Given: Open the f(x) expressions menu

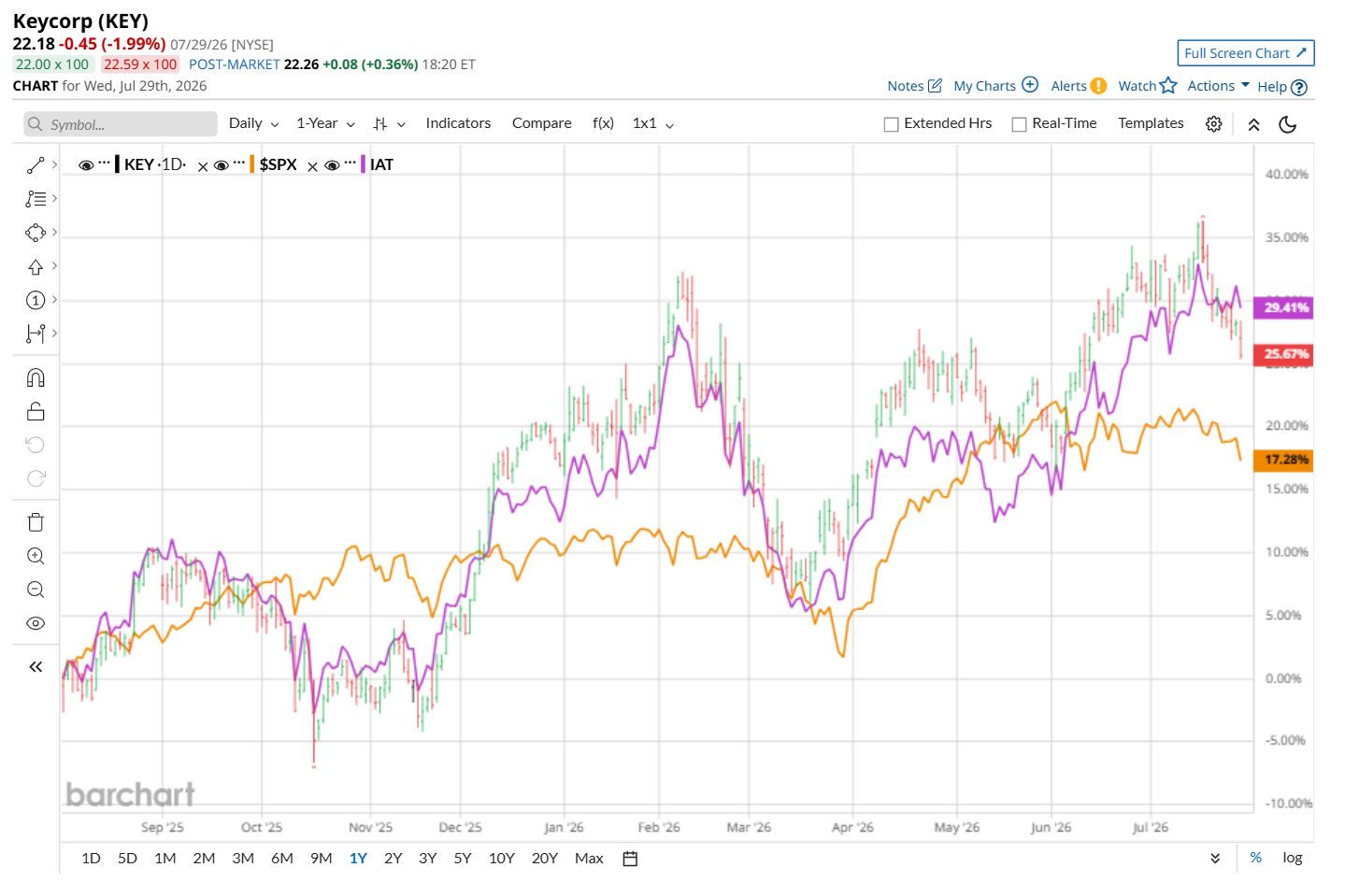Looking at the screenshot, I should click(x=603, y=123).
